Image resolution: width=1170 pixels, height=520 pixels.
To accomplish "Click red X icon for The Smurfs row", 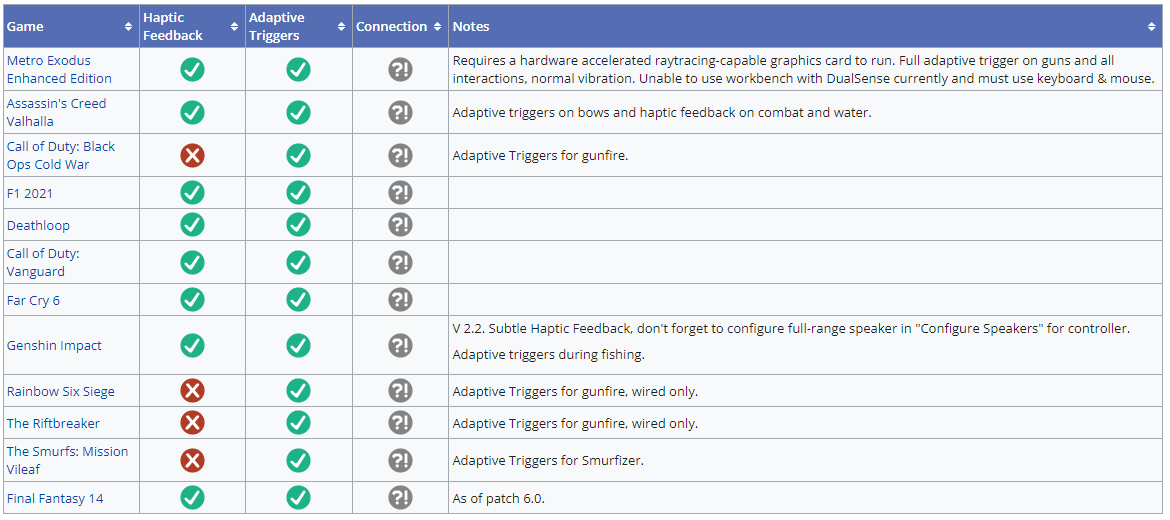I will [192, 460].
